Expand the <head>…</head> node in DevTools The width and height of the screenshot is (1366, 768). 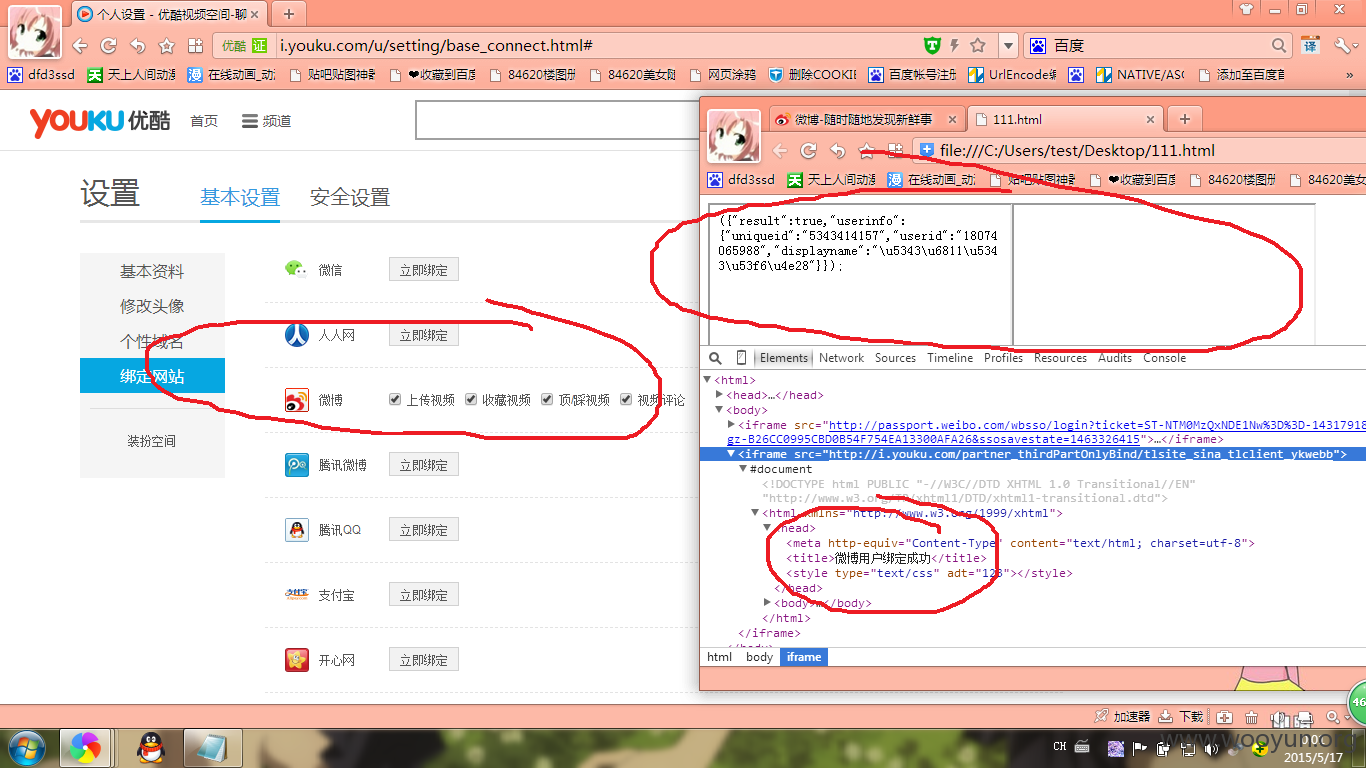719,395
